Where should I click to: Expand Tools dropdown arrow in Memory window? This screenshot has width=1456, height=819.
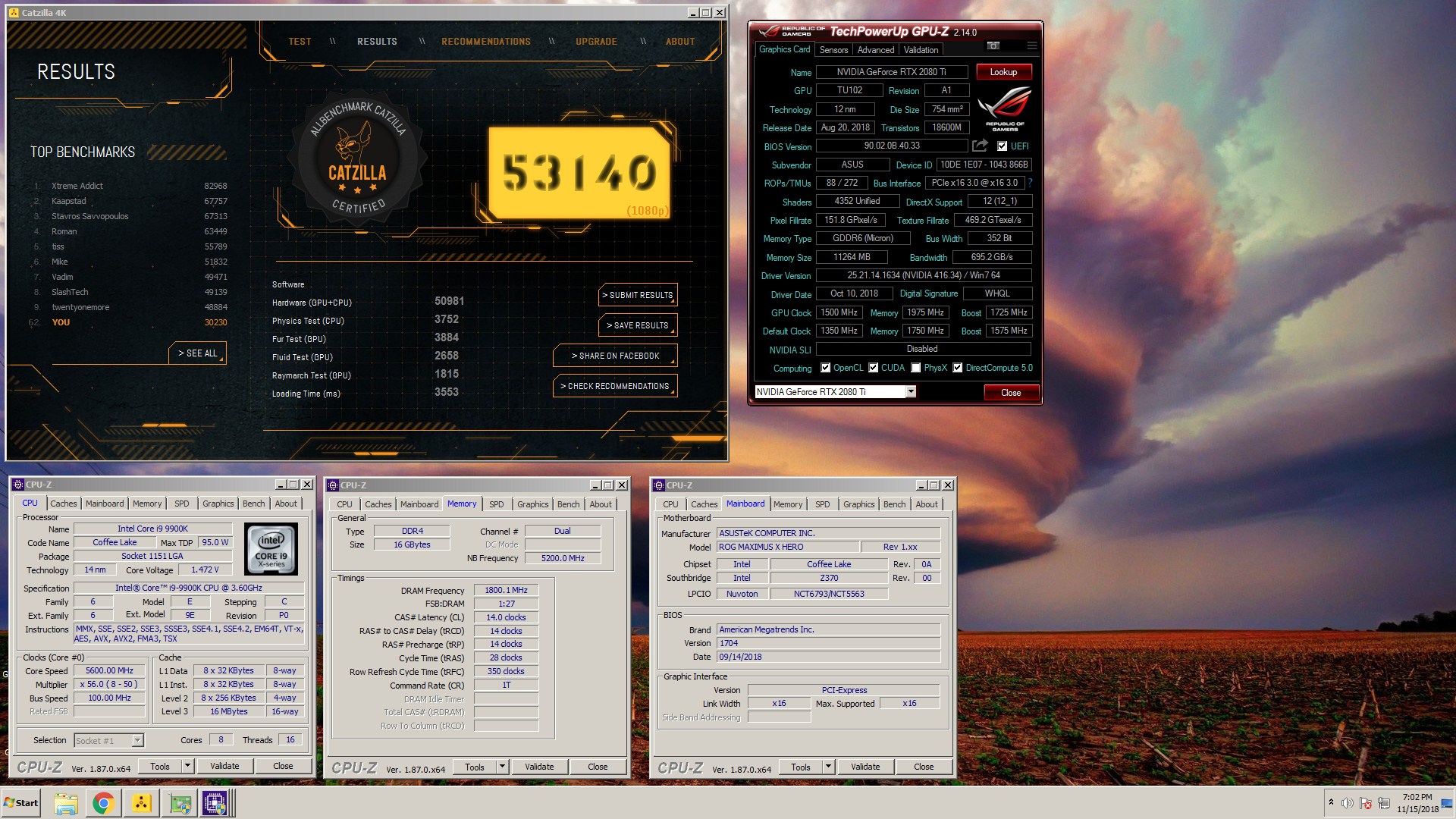click(501, 767)
